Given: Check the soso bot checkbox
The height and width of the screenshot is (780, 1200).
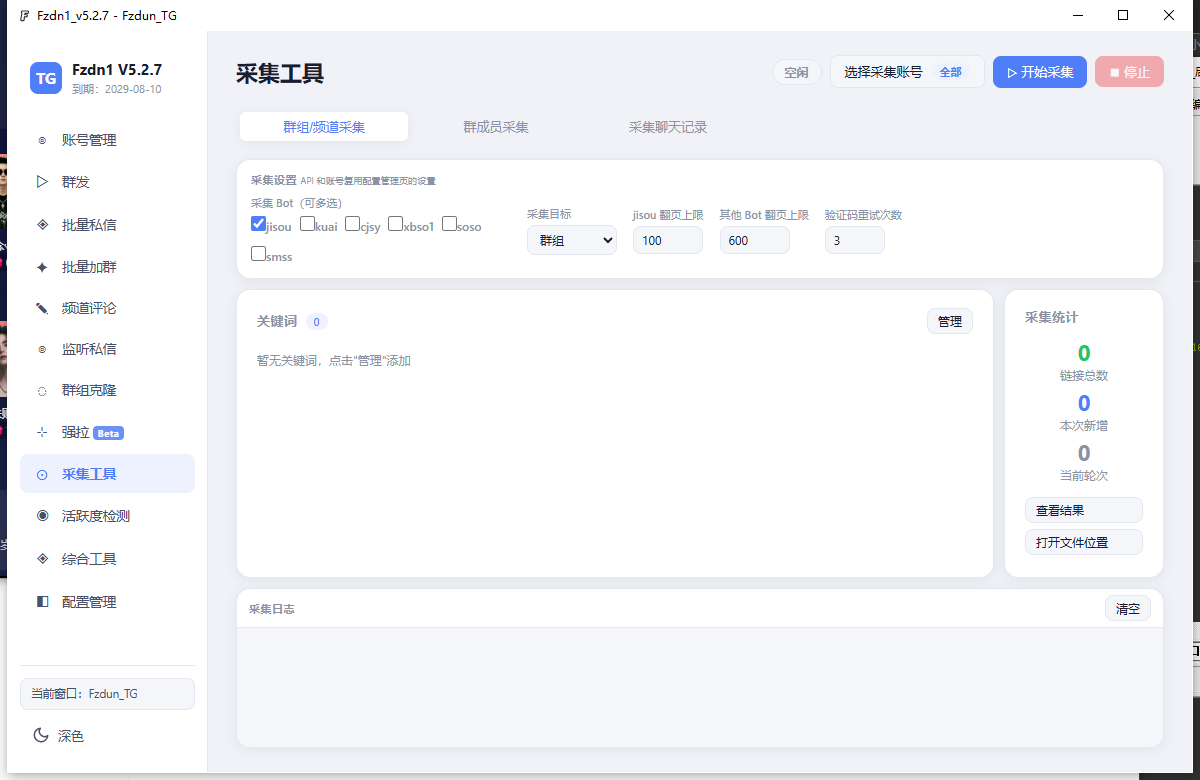Looking at the screenshot, I should coord(449,224).
